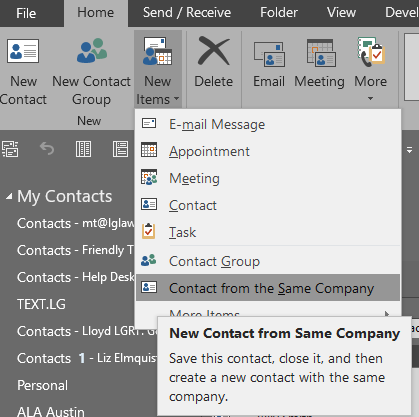Collapse the New Items dropdown button

tap(158, 69)
